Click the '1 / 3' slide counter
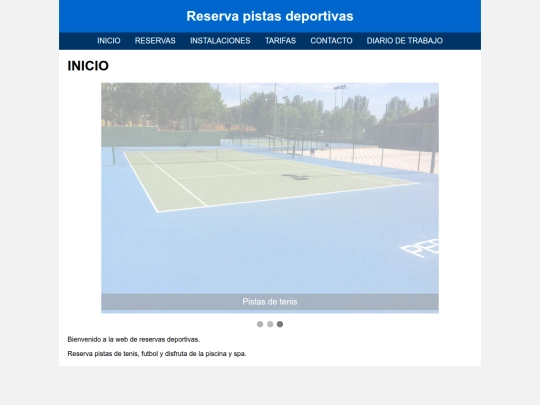Viewport: 540px width, 405px height. [111, 89]
